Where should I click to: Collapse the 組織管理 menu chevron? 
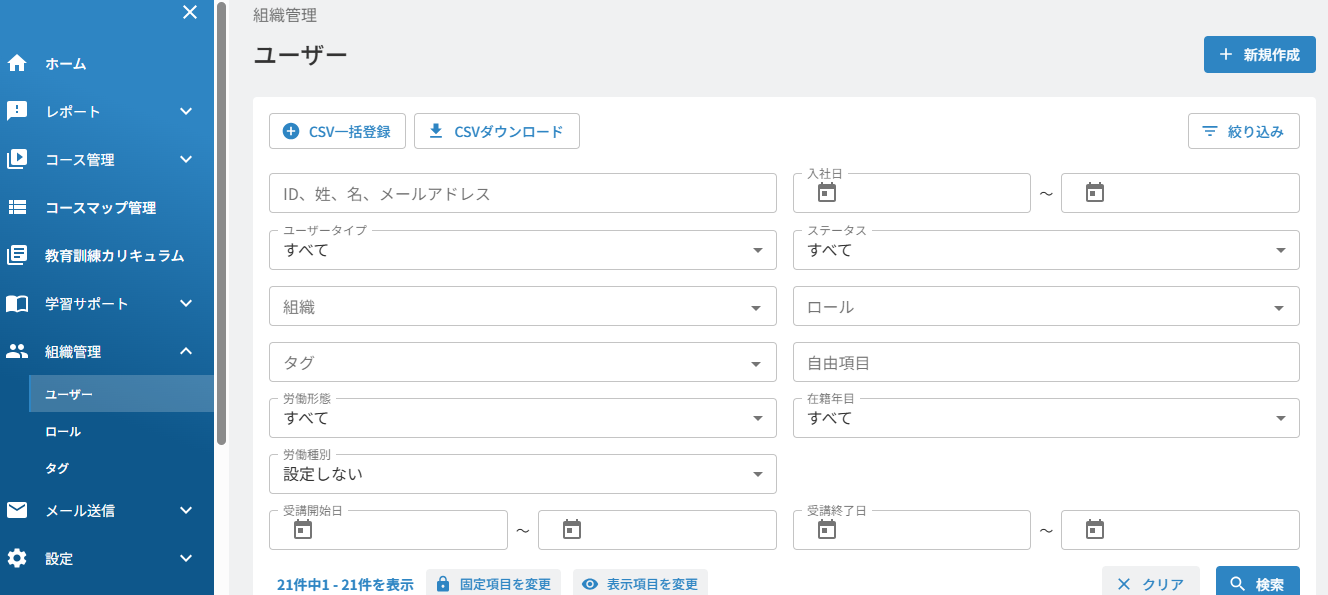tap(186, 351)
